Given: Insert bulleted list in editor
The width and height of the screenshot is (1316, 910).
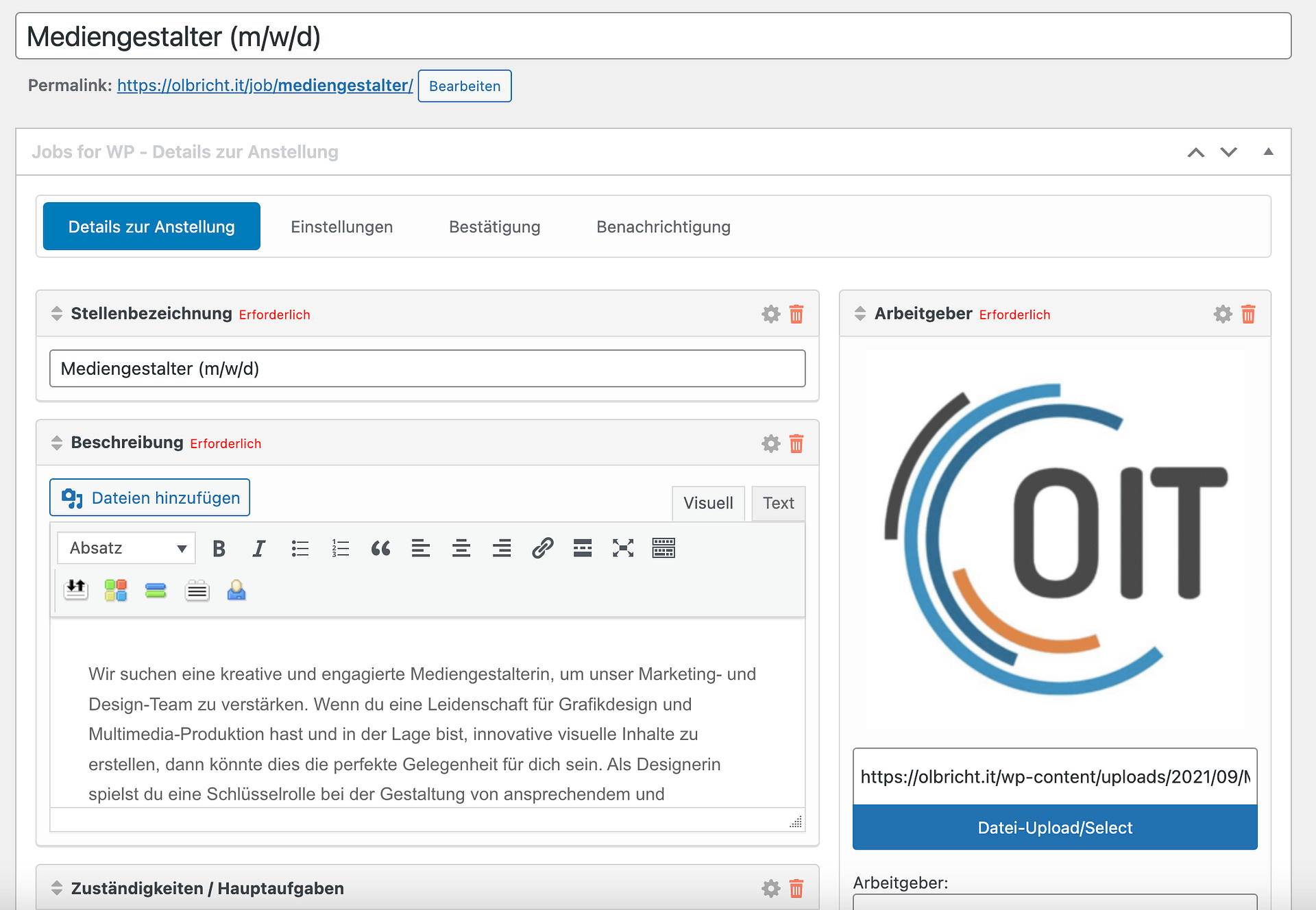Looking at the screenshot, I should tap(300, 548).
